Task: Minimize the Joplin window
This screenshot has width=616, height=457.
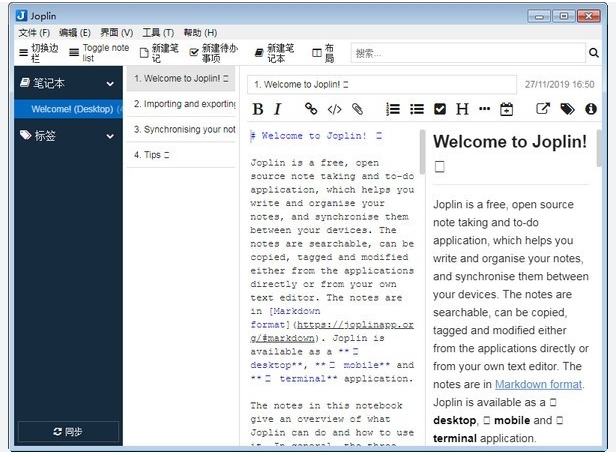Action: click(x=539, y=16)
